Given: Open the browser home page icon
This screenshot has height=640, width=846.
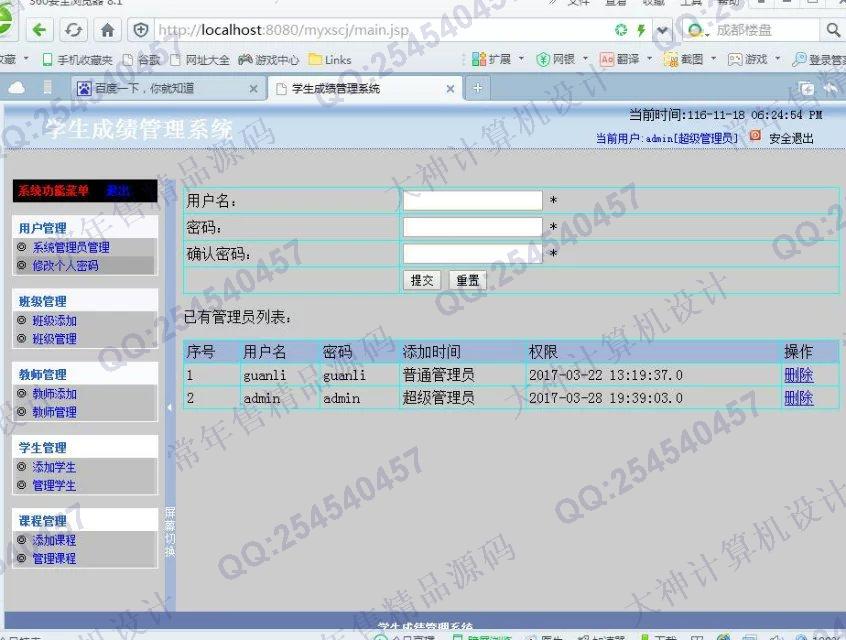Looking at the screenshot, I should (x=108, y=30).
